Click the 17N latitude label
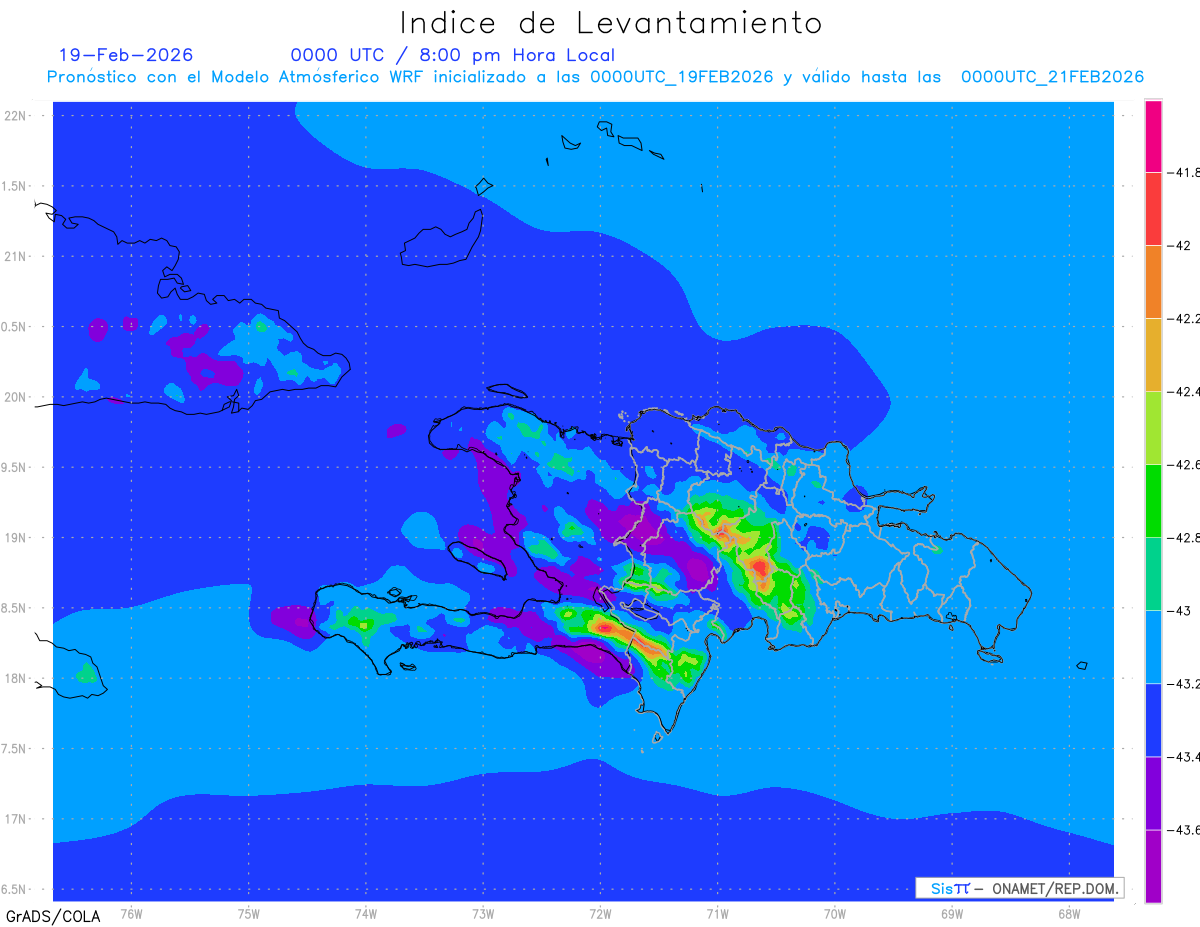Viewport: 1200px width, 927px height. point(16,820)
